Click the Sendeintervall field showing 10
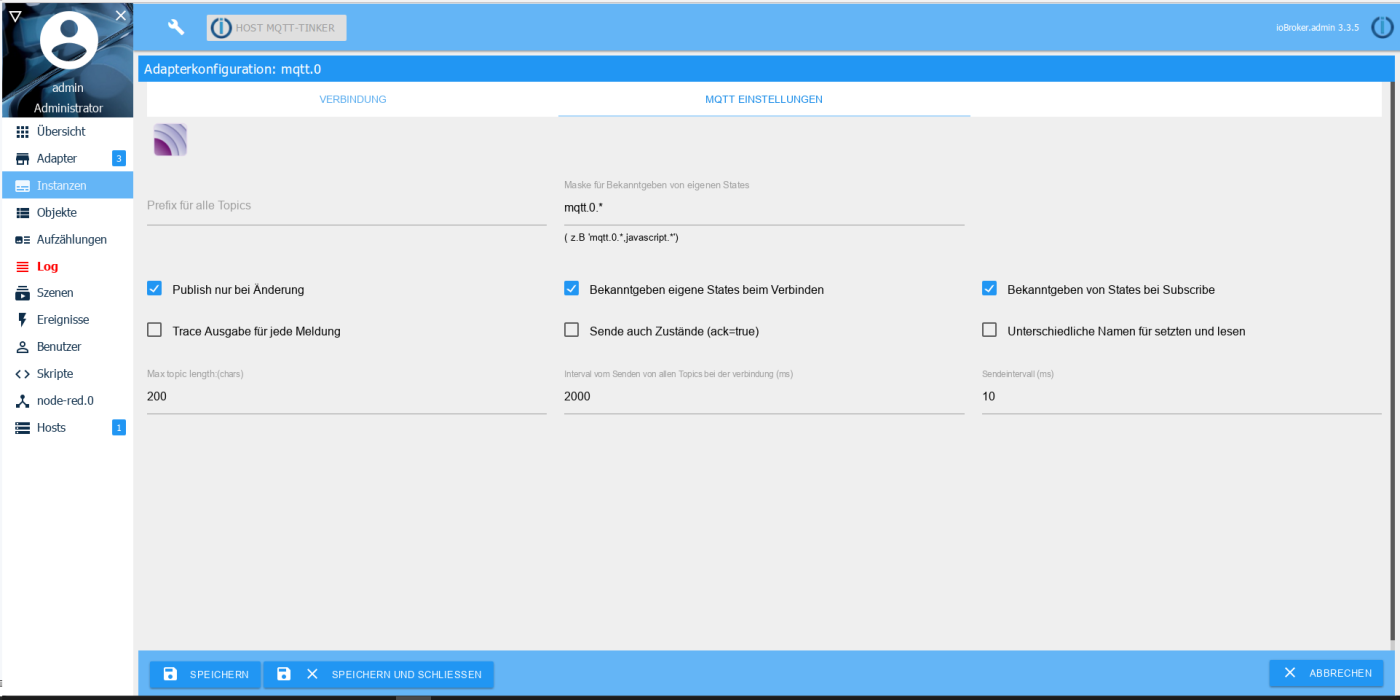1400x700 pixels. 1182,397
